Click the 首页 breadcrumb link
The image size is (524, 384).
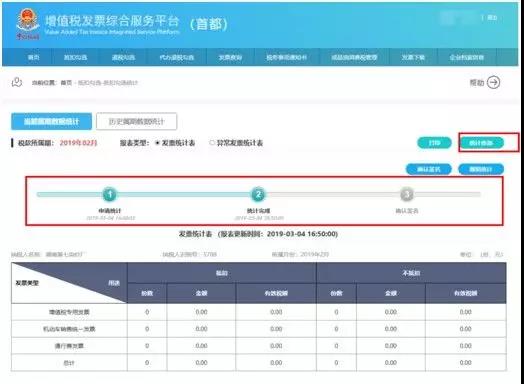66,83
